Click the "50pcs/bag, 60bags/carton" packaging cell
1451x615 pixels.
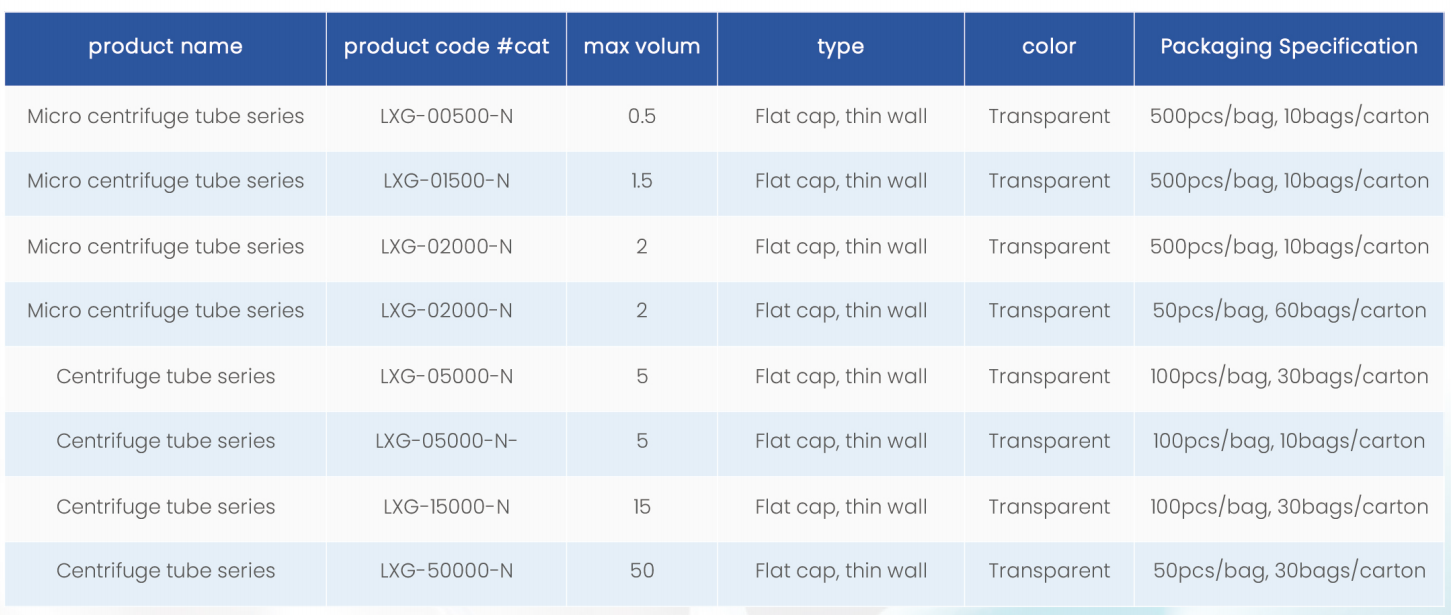tap(1289, 311)
